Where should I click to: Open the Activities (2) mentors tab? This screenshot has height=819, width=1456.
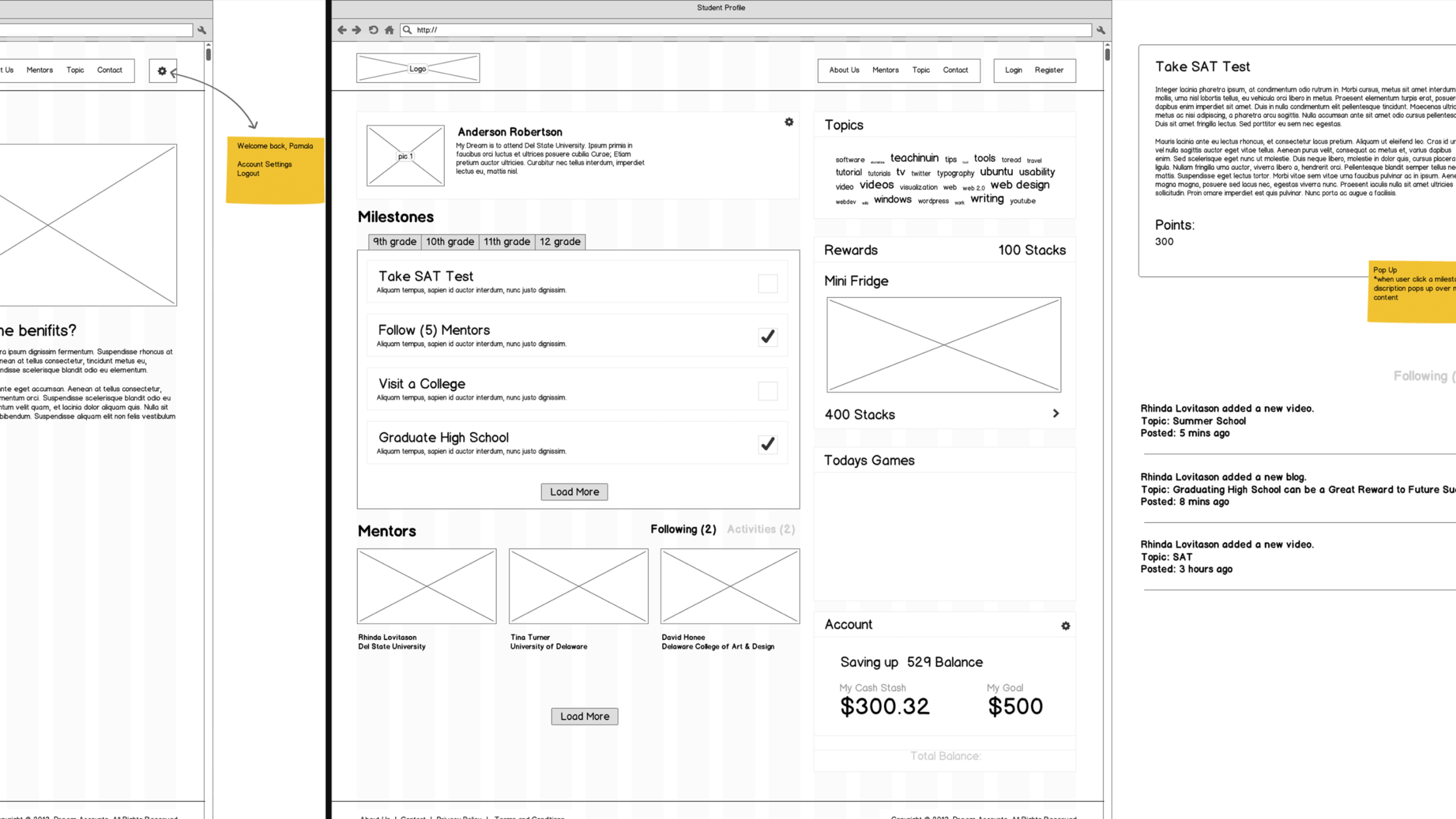(760, 529)
